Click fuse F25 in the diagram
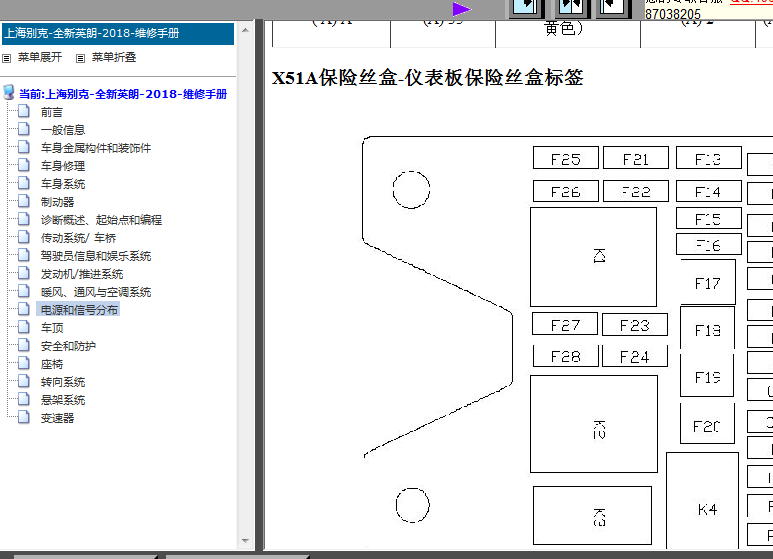 (x=565, y=158)
